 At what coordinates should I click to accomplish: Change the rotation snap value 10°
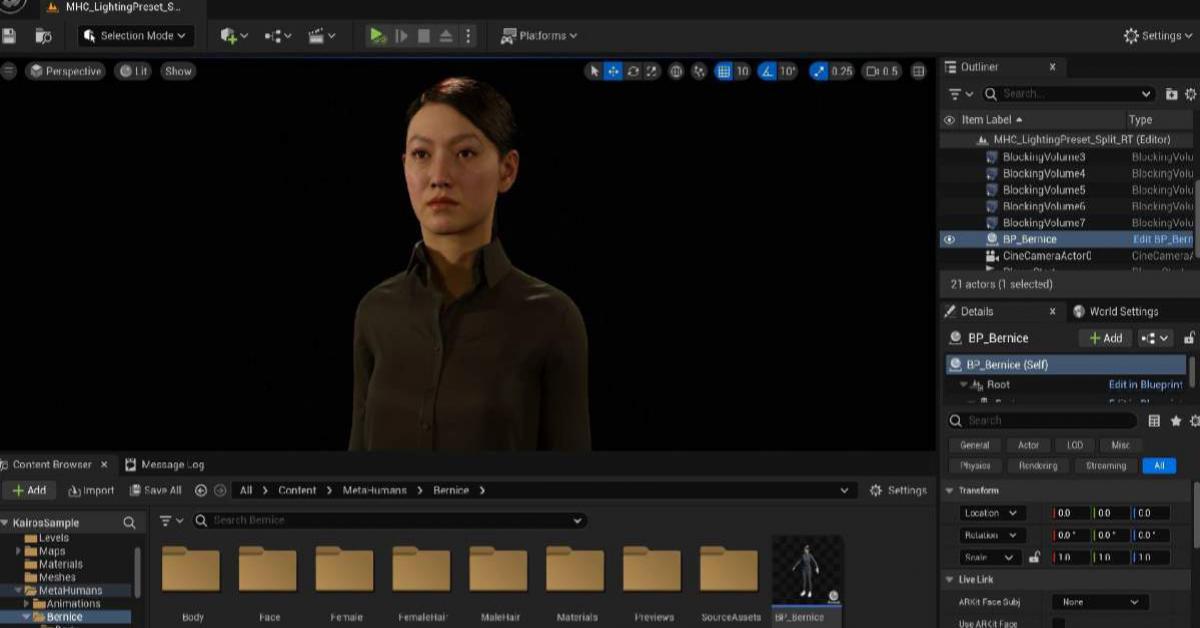789,71
